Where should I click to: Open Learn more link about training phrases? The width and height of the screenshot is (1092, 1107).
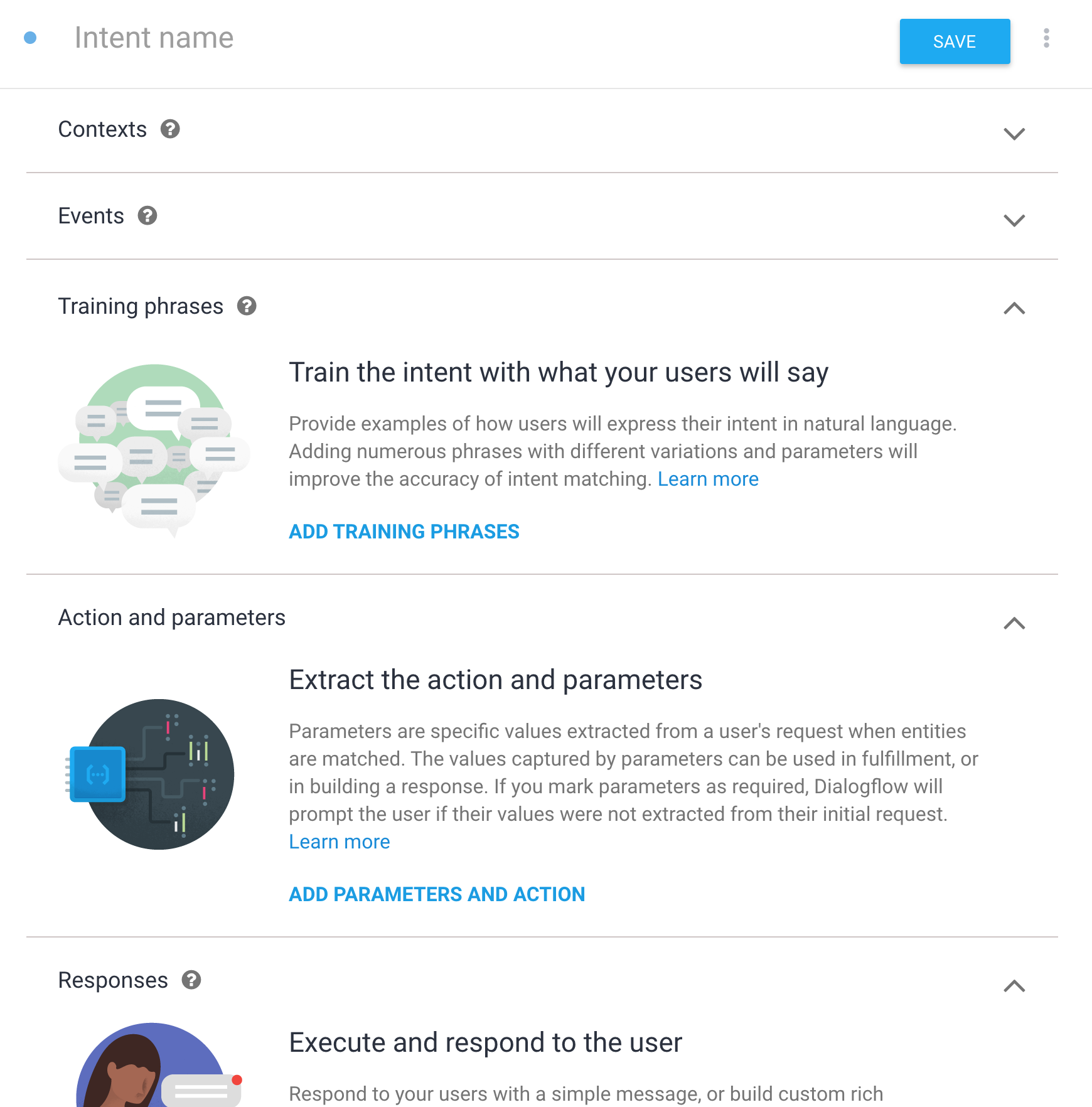pos(708,479)
